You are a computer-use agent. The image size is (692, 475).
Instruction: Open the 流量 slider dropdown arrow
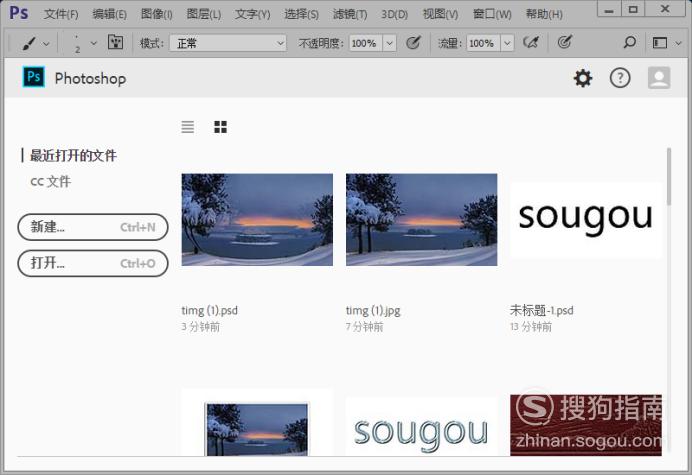coord(507,43)
